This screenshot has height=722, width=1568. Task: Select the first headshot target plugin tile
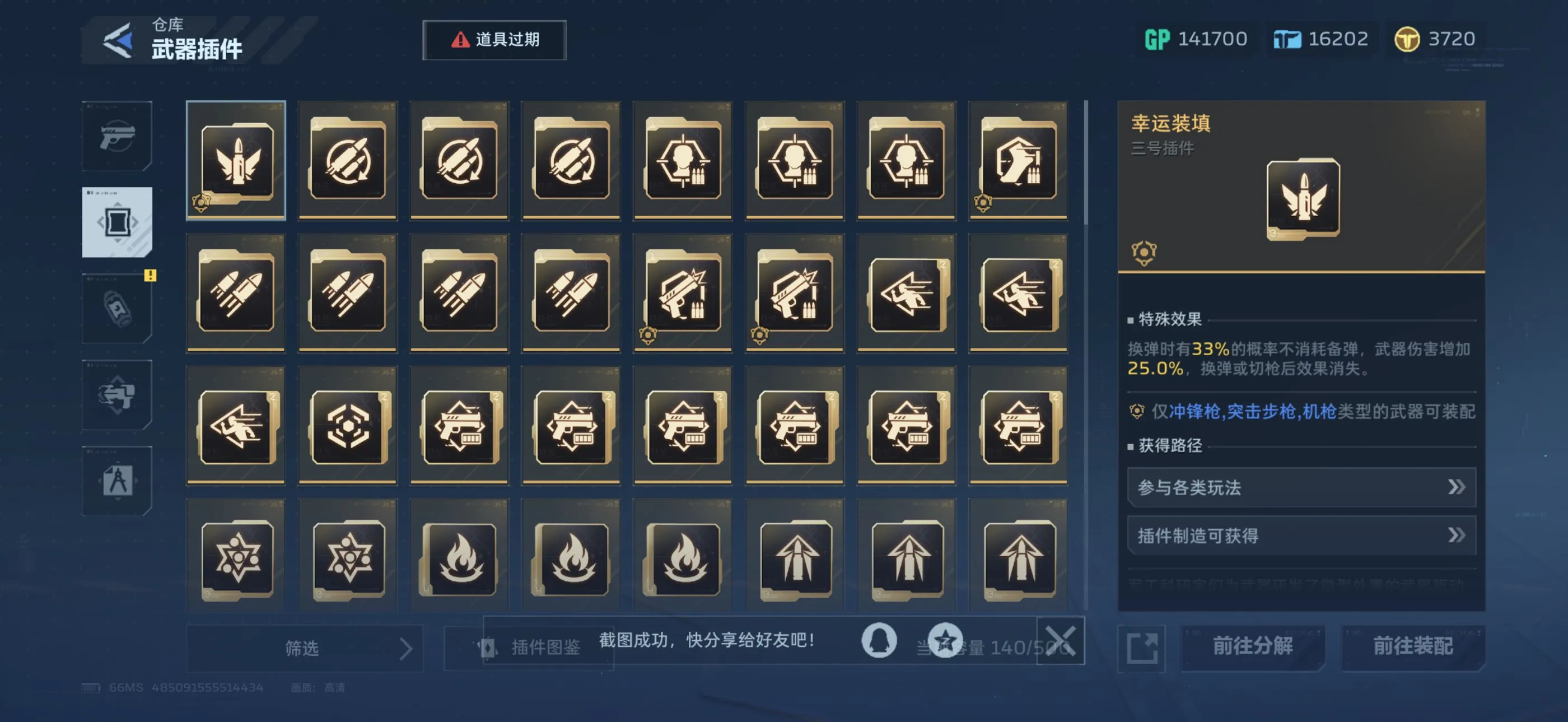683,161
